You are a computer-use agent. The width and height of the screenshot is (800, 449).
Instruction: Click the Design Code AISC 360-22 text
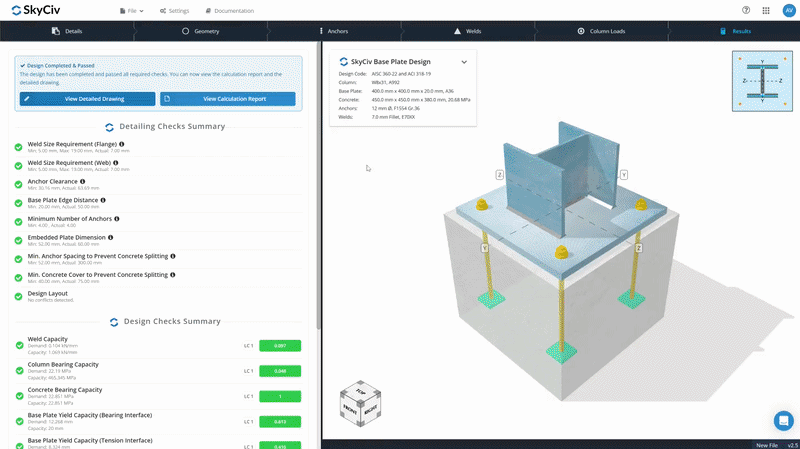click(x=401, y=74)
